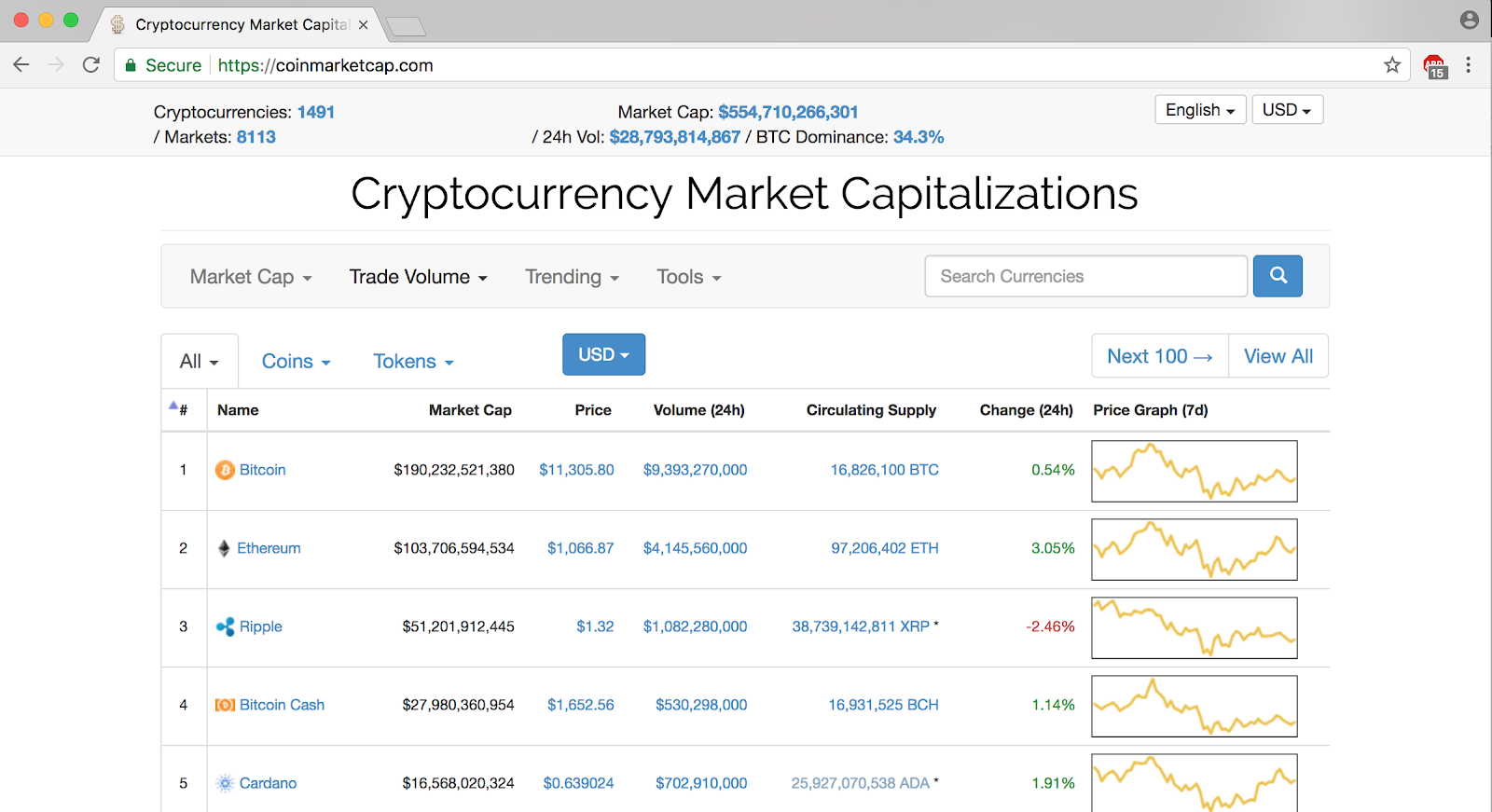Click Ripple volume $1,082,280,000
1492x812 pixels.
pos(695,626)
